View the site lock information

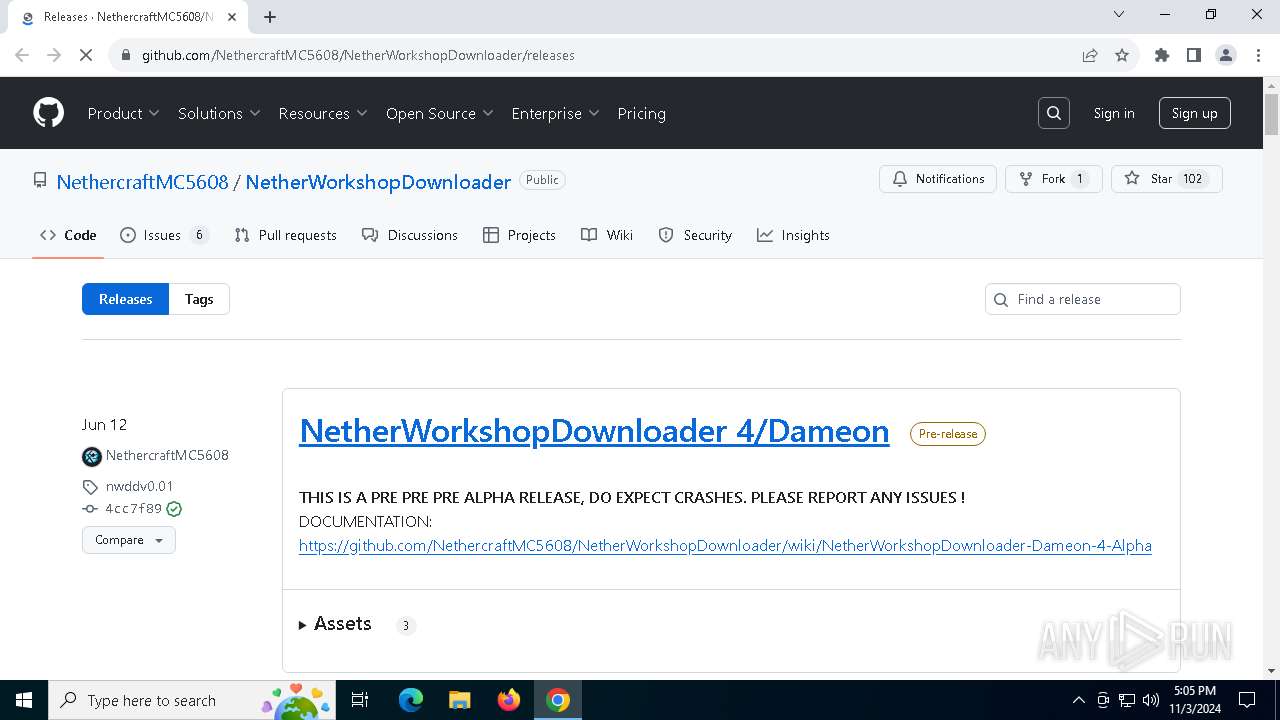[126, 55]
